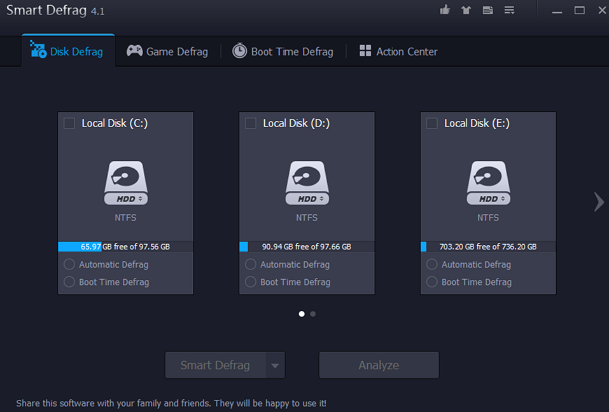Open the main menu lines icon
Image resolution: width=609 pixels, height=412 pixels.
tap(509, 10)
